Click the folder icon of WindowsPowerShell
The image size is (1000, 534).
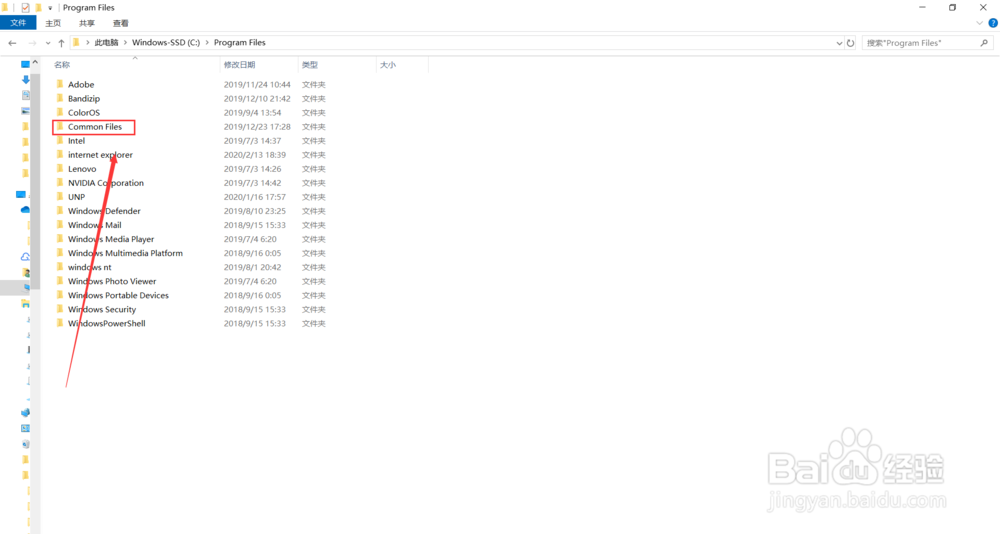click(59, 322)
